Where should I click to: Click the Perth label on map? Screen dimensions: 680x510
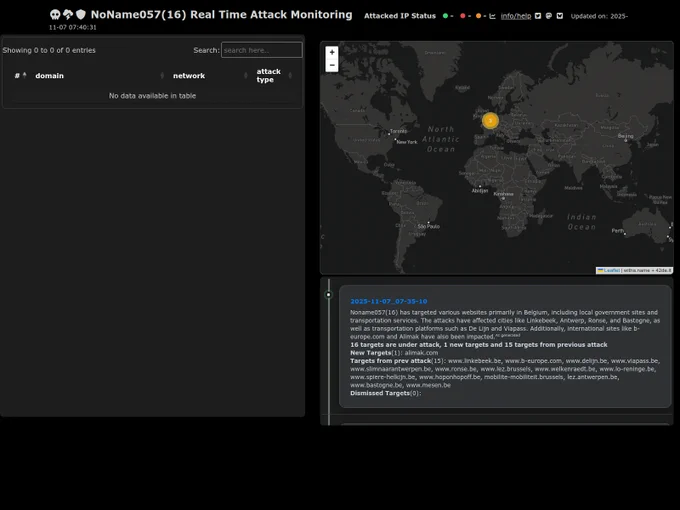(618, 231)
